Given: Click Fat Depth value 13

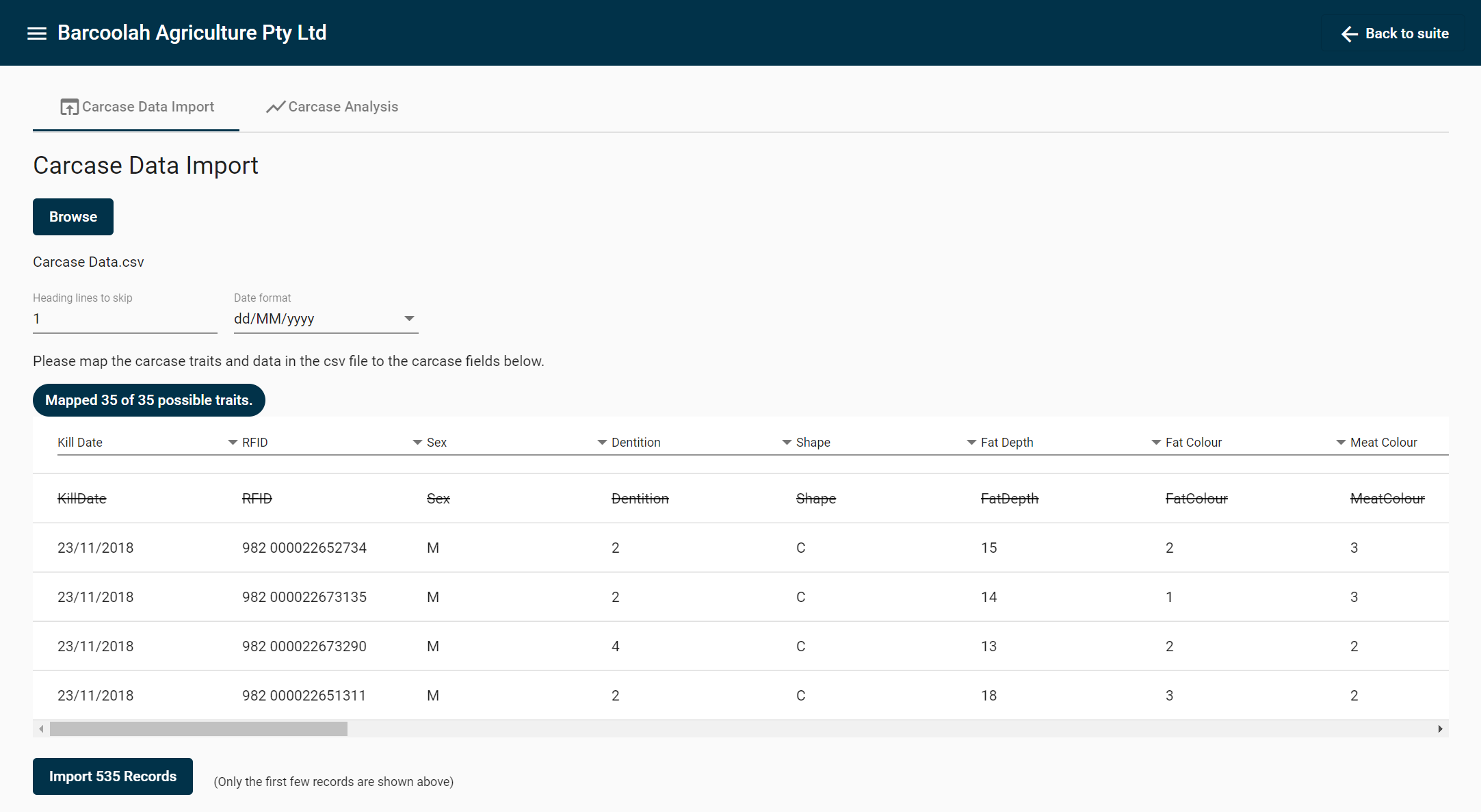Looking at the screenshot, I should [989, 646].
